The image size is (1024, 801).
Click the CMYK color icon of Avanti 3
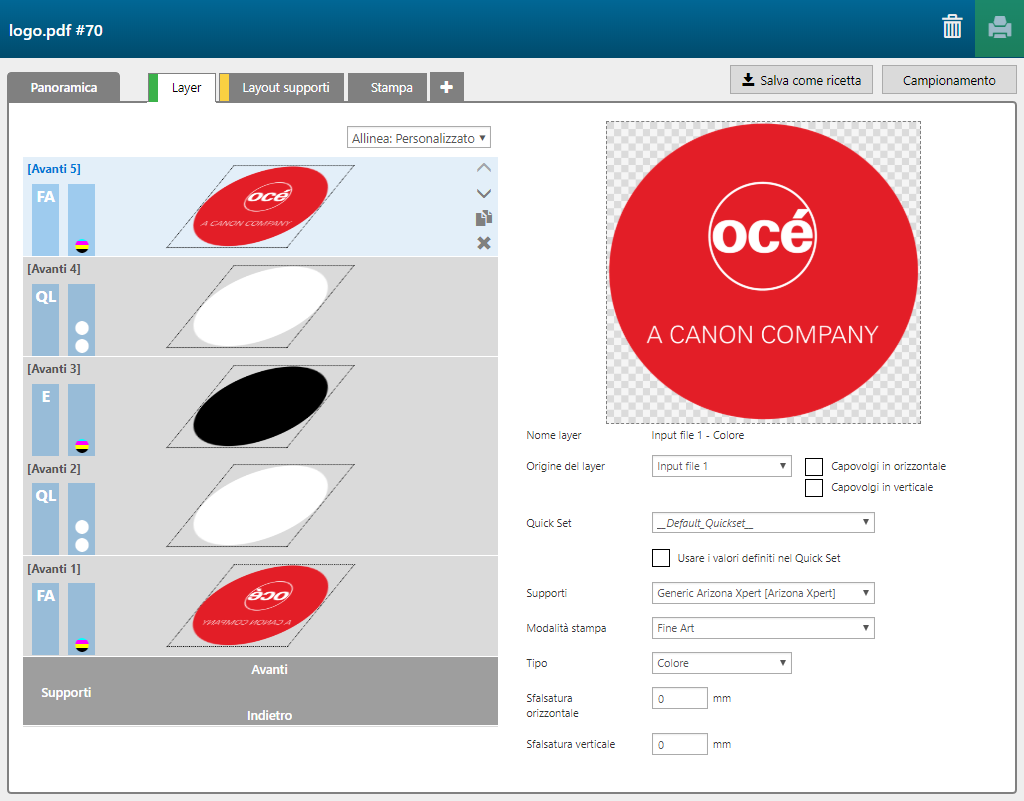coord(82,447)
